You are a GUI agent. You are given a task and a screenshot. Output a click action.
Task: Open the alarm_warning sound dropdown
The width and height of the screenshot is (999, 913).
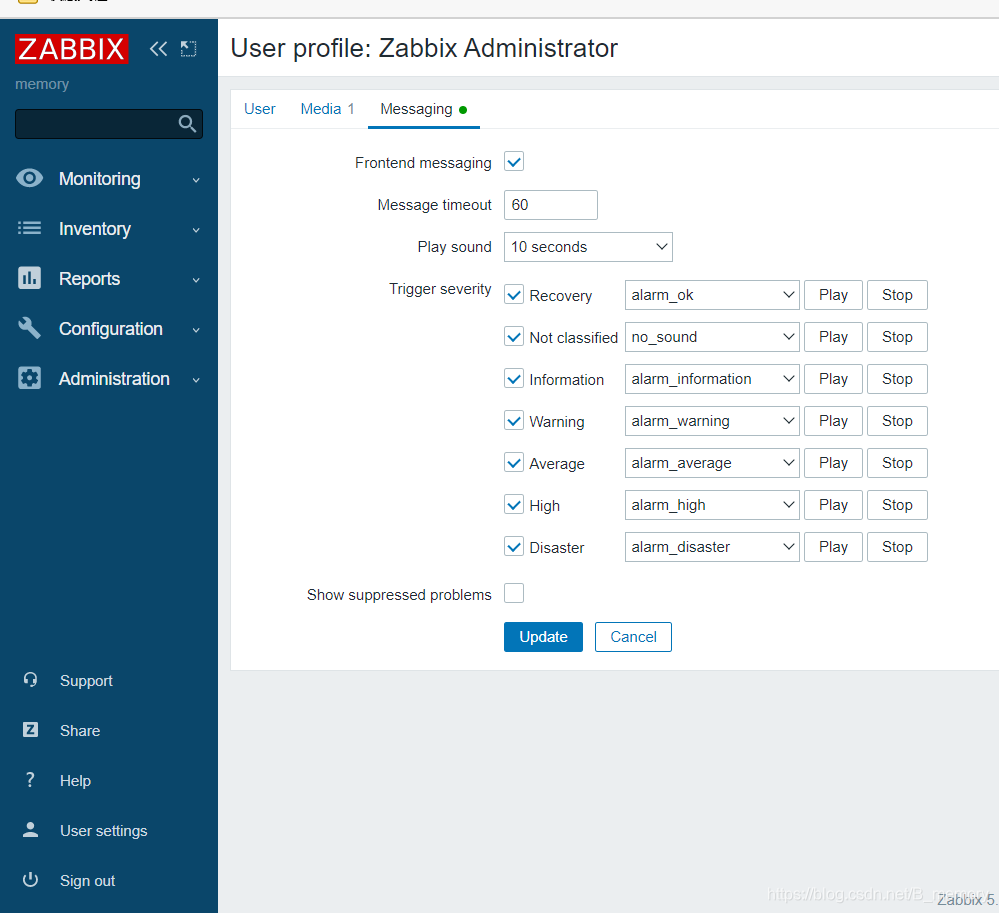point(712,421)
